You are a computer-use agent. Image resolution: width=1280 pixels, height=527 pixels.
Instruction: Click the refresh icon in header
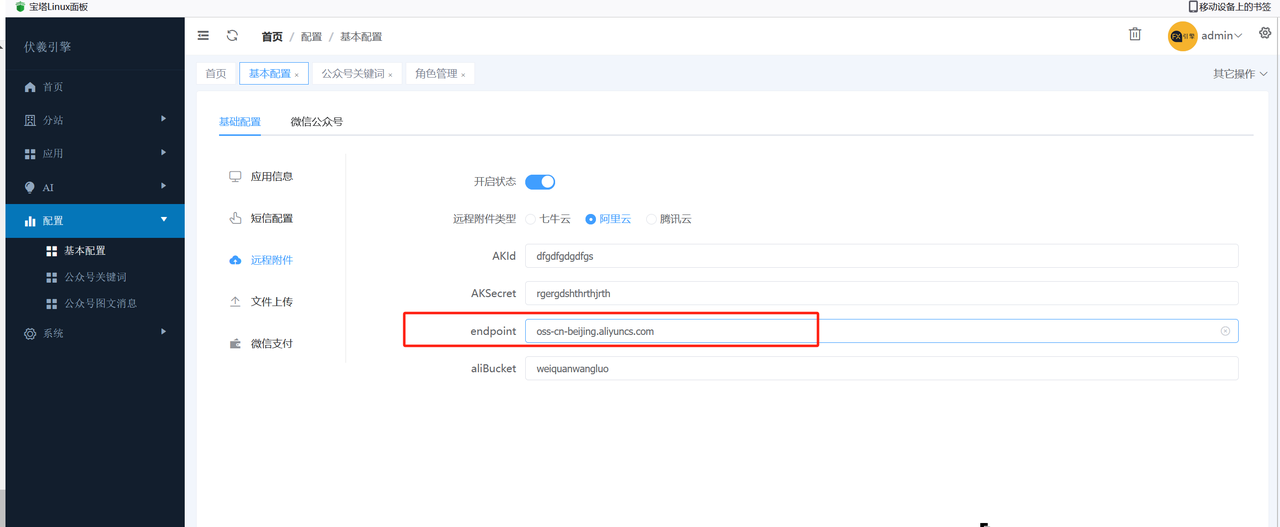pos(232,36)
